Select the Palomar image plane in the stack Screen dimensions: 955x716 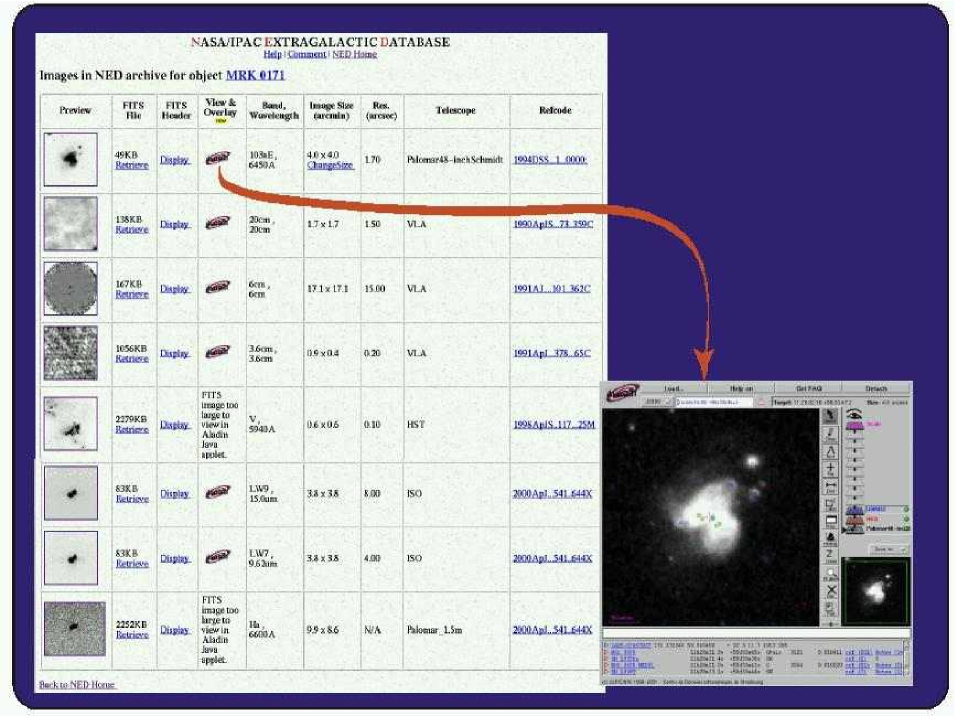pyautogui.click(x=877, y=529)
